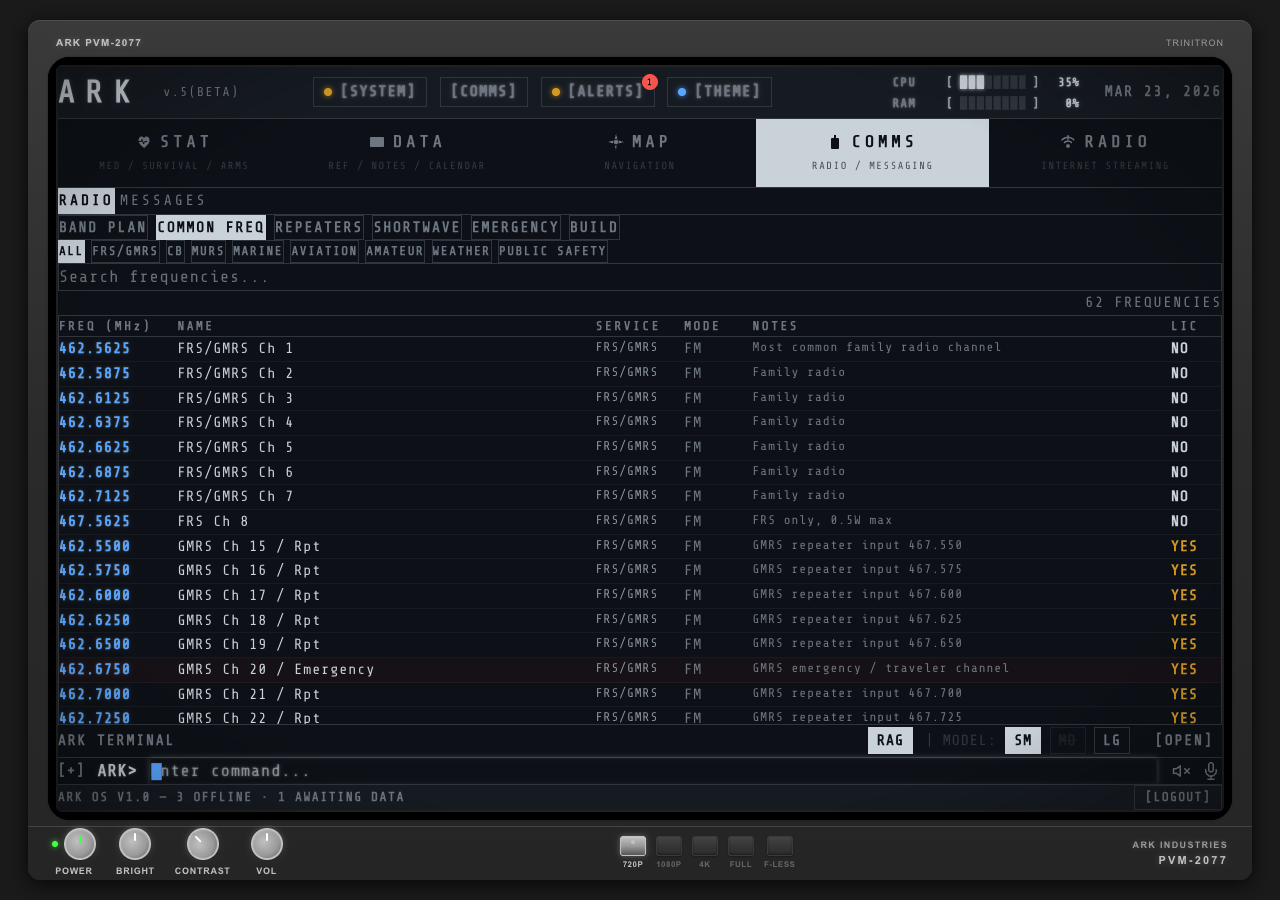Screen dimensions: 1280x900
Task: Activate the microphone icon in the terminal
Action: [x=1210, y=771]
